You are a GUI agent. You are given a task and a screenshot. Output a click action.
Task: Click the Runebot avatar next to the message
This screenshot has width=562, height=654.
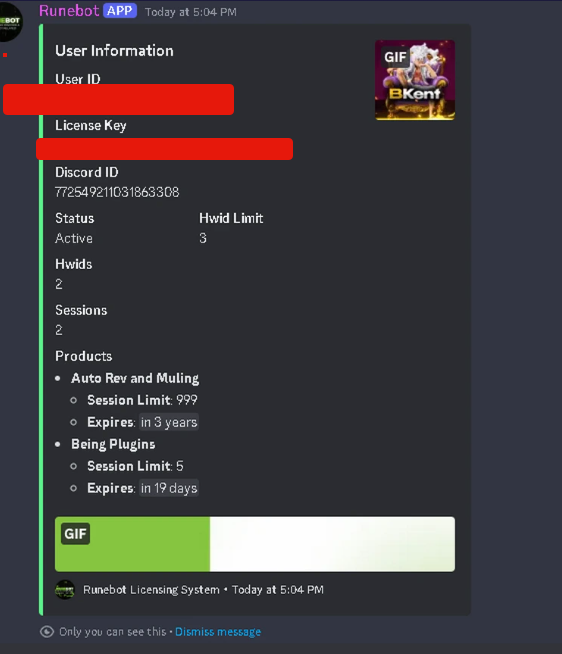coord(9,22)
